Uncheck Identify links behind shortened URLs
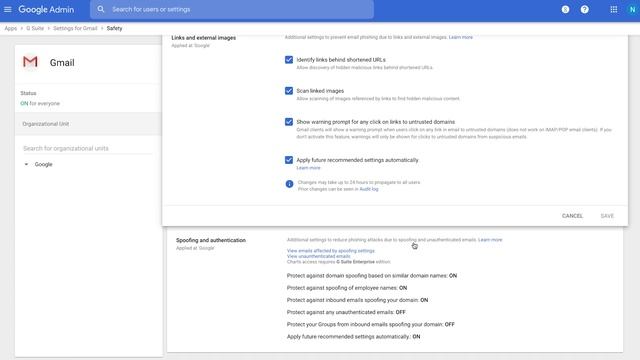This screenshot has height=360, width=640. [x=289, y=60]
